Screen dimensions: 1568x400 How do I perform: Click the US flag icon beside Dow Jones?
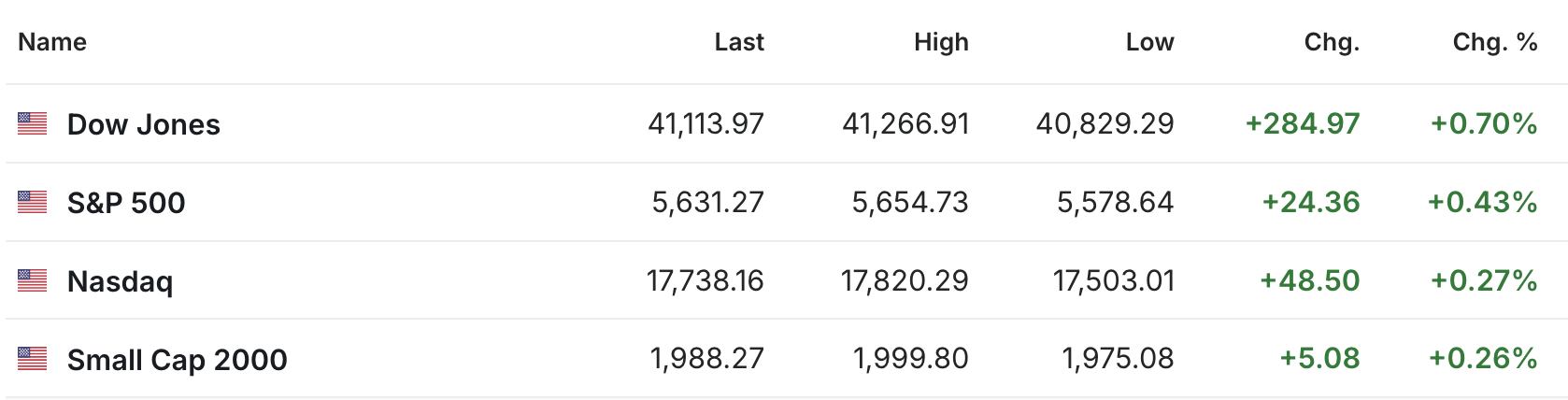32,123
